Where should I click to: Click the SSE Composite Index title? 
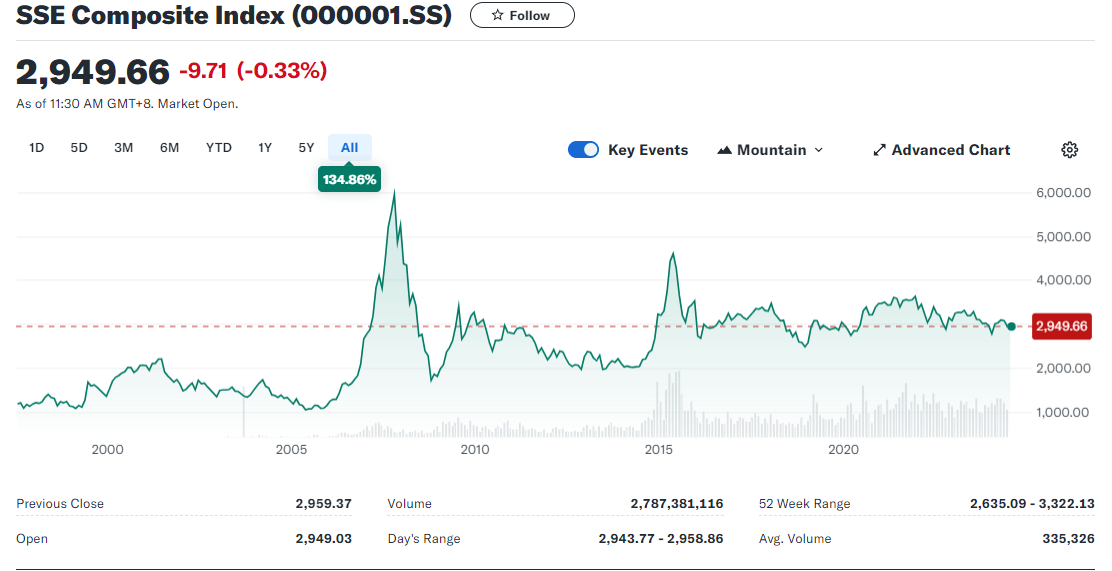point(233,15)
